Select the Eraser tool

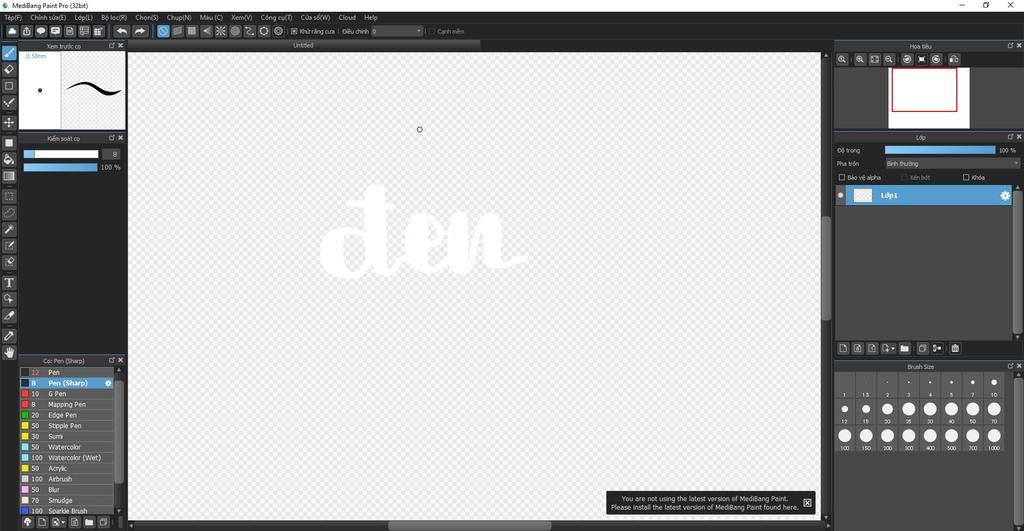[9, 69]
